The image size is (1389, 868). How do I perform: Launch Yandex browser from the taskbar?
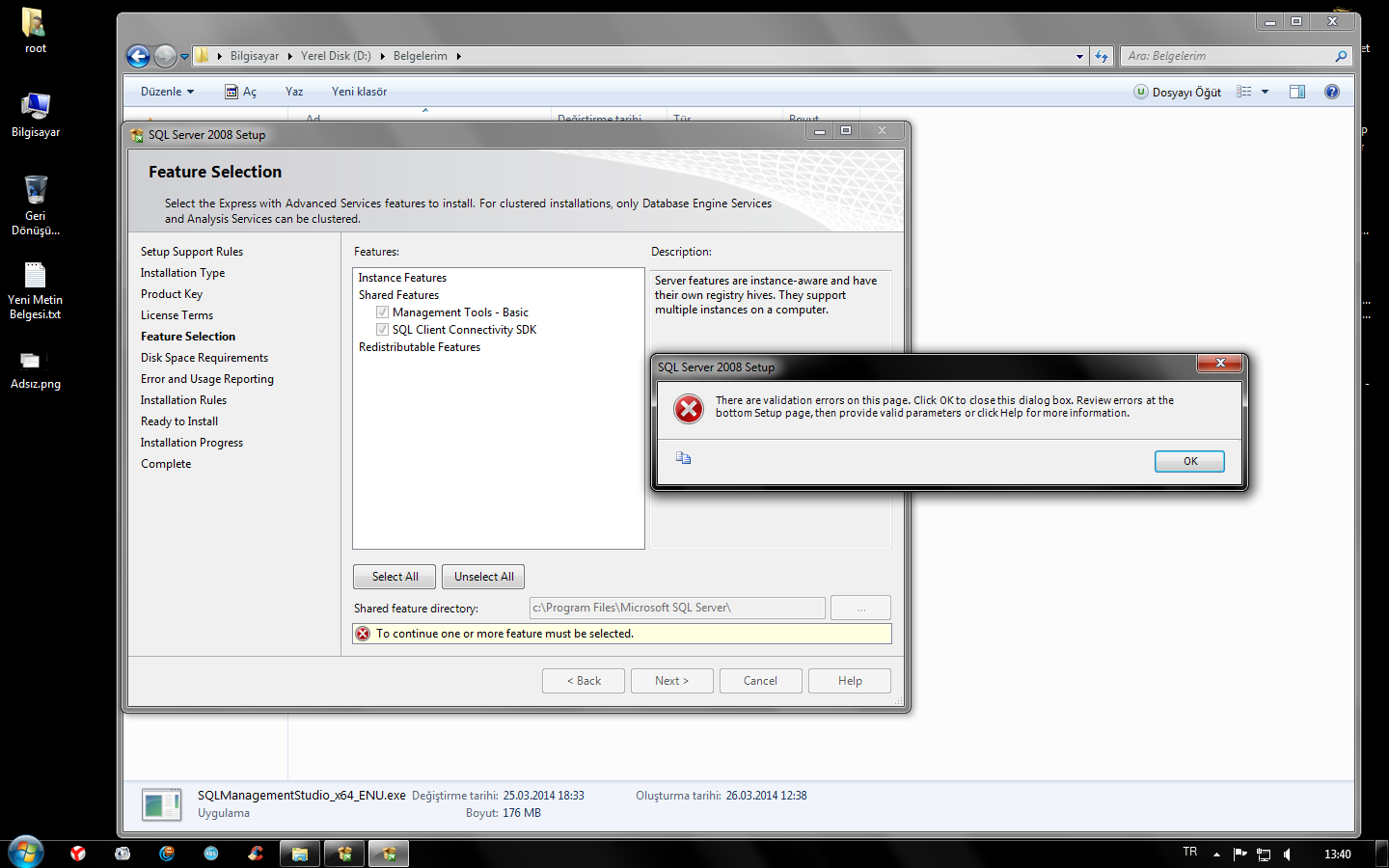pyautogui.click(x=78, y=854)
